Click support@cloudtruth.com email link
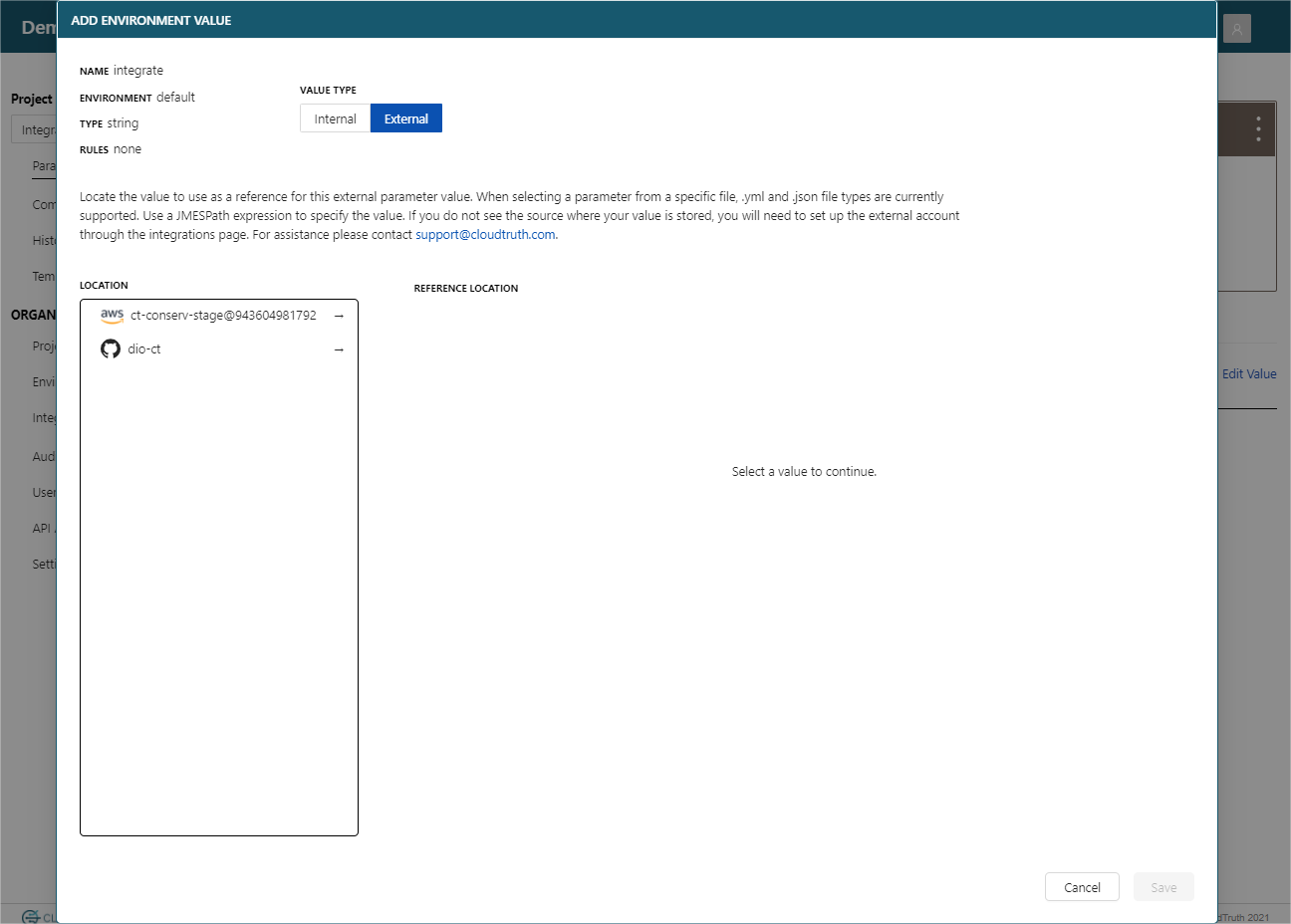The image size is (1291, 924). pos(485,235)
